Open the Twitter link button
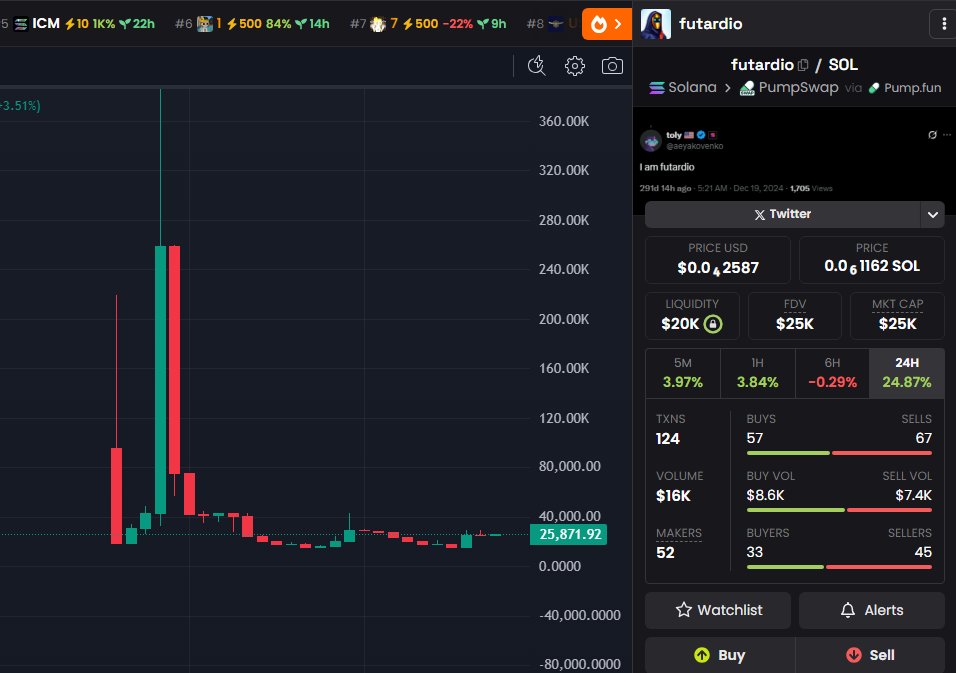Image resolution: width=956 pixels, height=673 pixels. (781, 214)
